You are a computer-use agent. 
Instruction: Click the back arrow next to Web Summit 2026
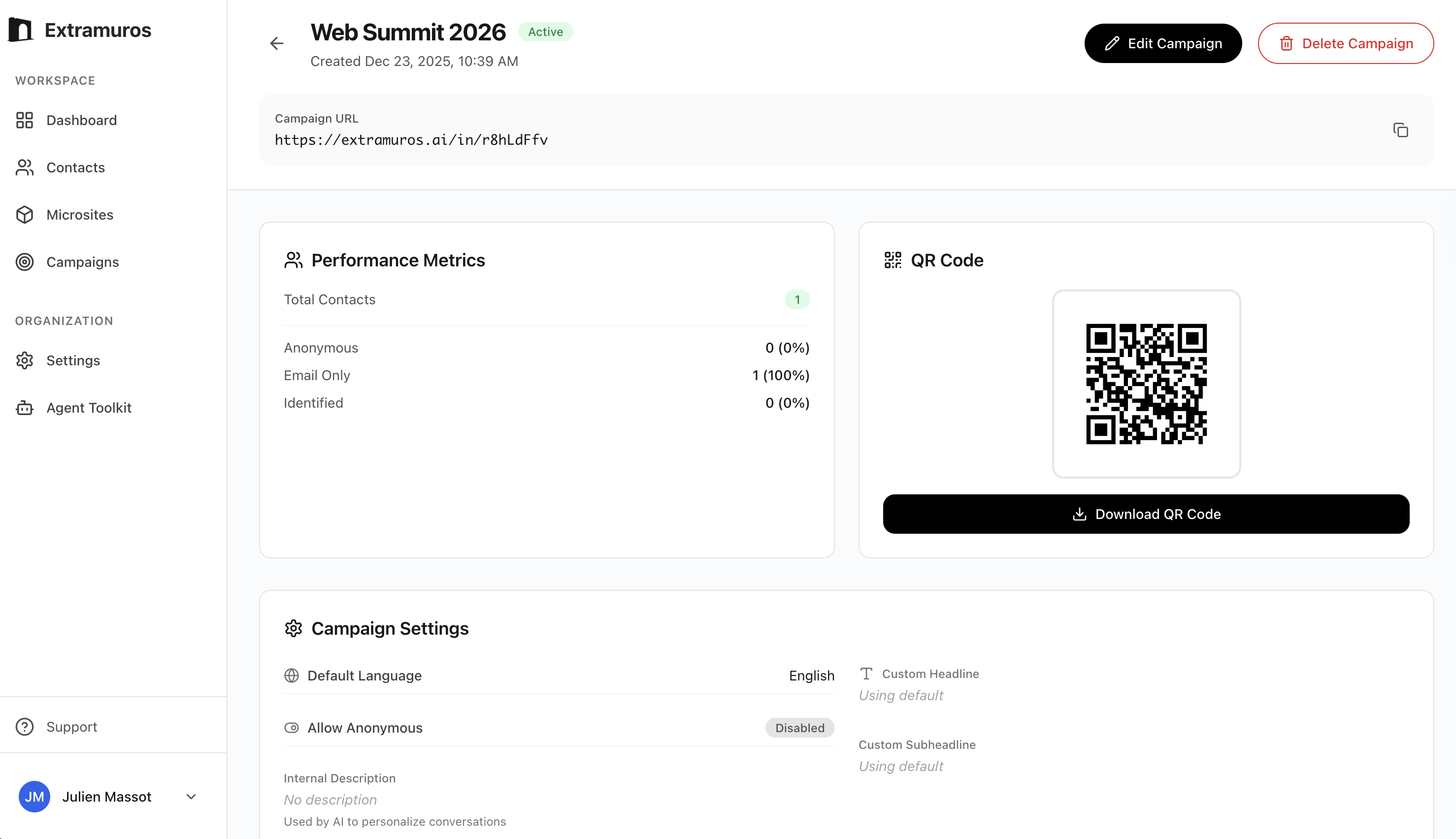pyautogui.click(x=277, y=43)
